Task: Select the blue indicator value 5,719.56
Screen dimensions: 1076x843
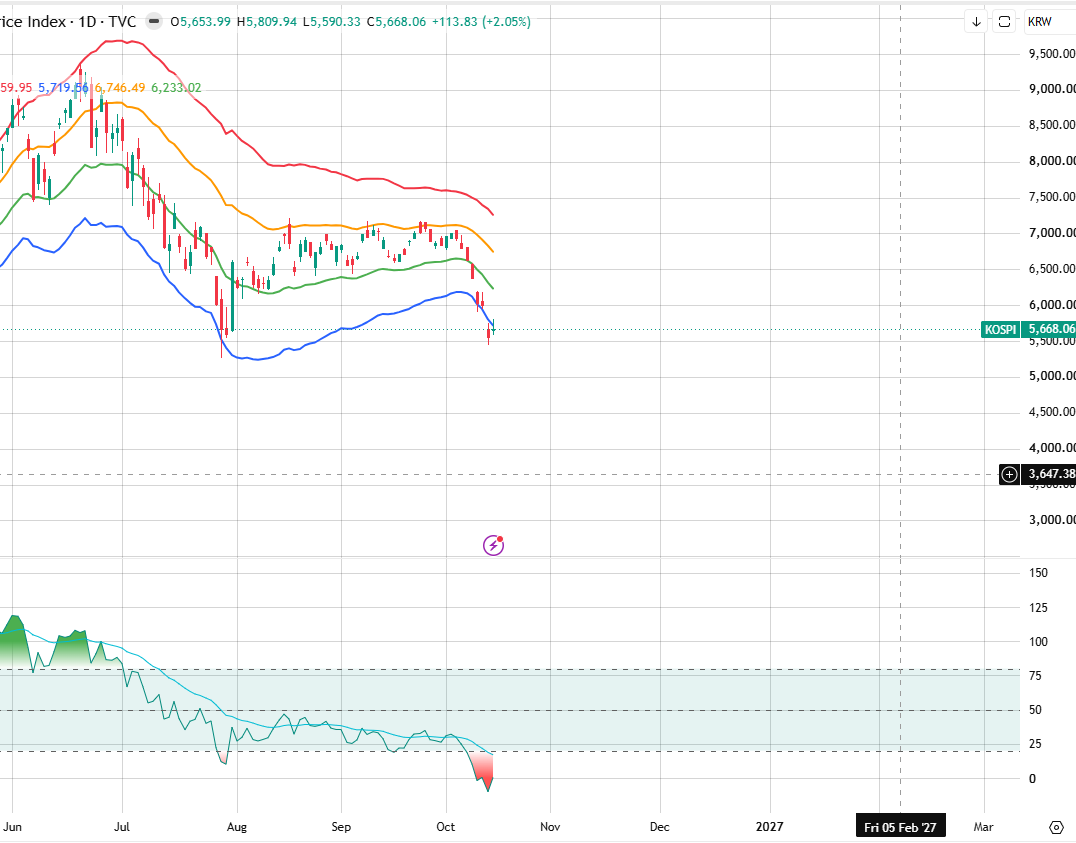Action: (x=63, y=88)
